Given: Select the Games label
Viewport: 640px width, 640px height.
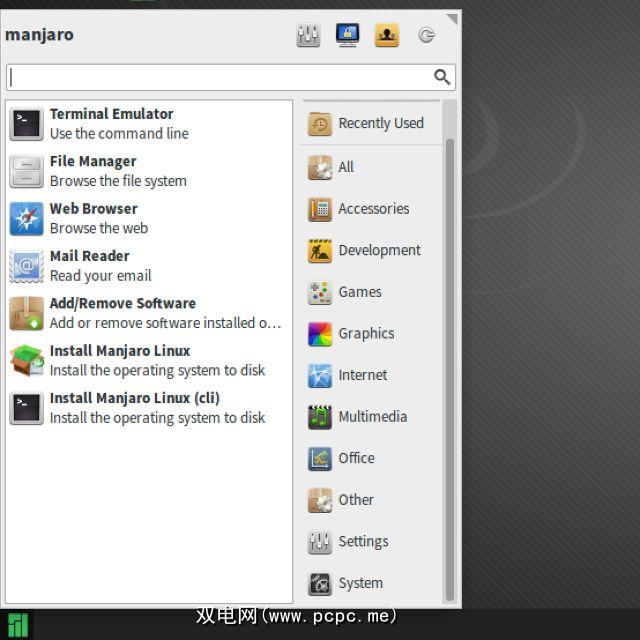Looking at the screenshot, I should click(x=360, y=292).
